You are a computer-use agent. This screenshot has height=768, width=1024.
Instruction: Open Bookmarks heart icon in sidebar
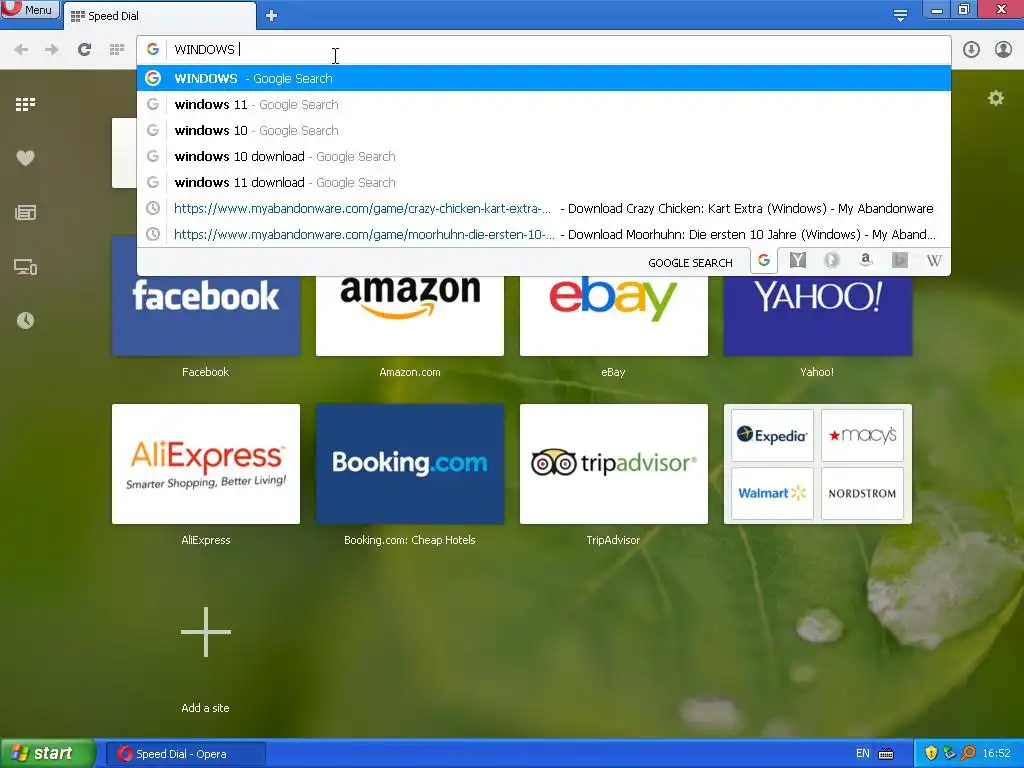click(25, 158)
